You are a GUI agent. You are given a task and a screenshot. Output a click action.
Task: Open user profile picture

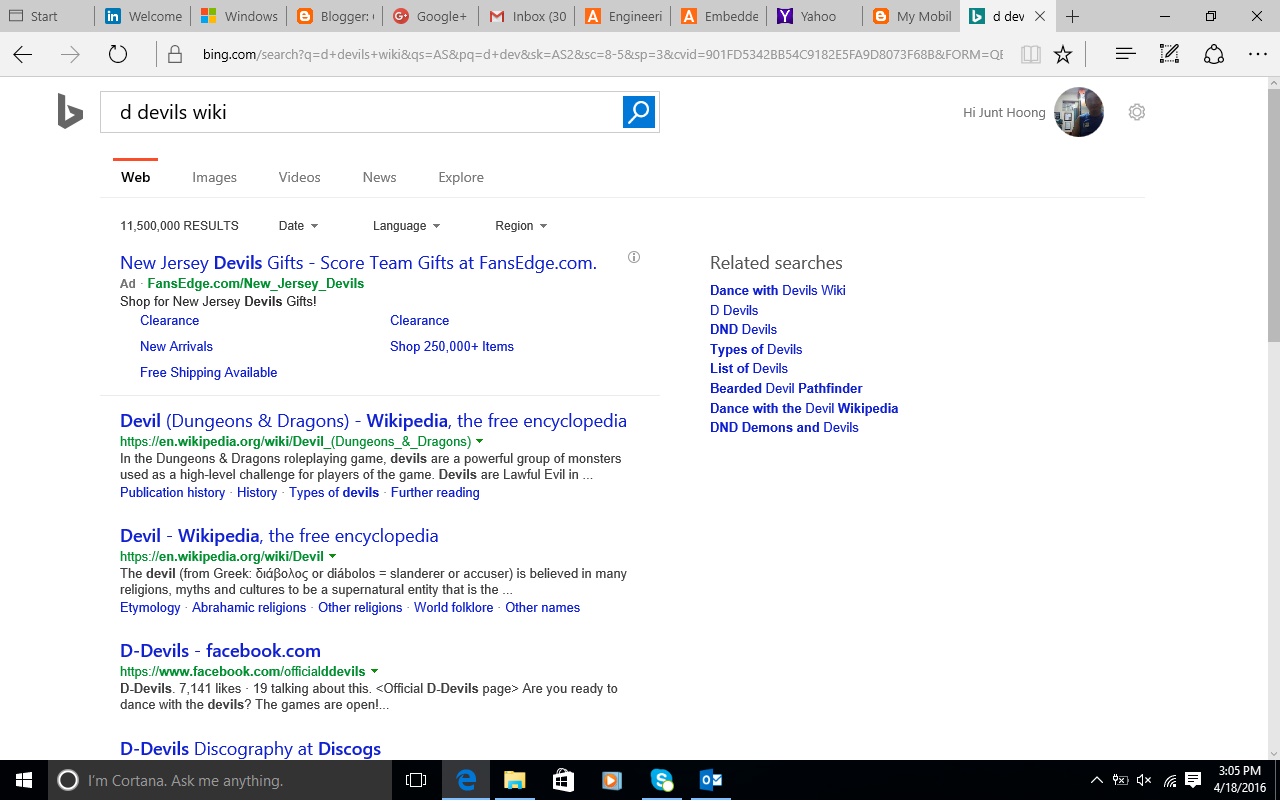(x=1079, y=112)
